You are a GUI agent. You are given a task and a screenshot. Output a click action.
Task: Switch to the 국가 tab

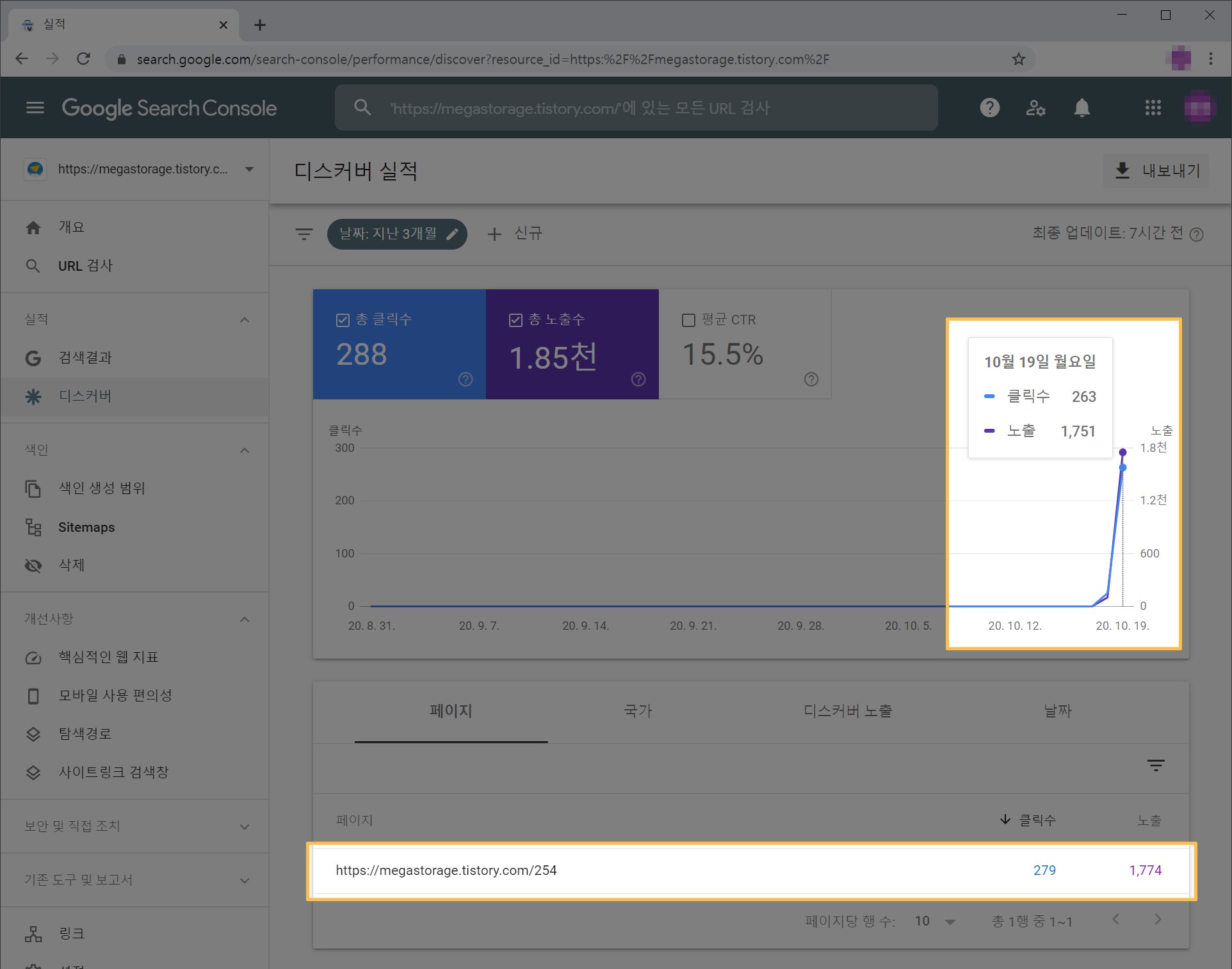tap(638, 711)
